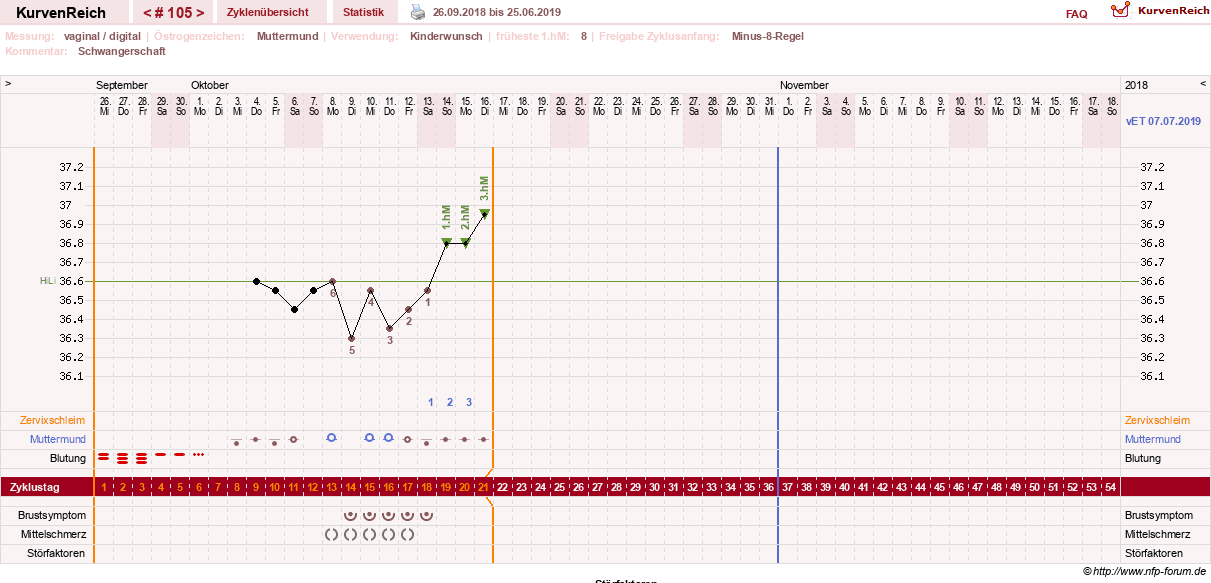
Task: Click the Minus-8-Regel value
Action: click(x=767, y=36)
